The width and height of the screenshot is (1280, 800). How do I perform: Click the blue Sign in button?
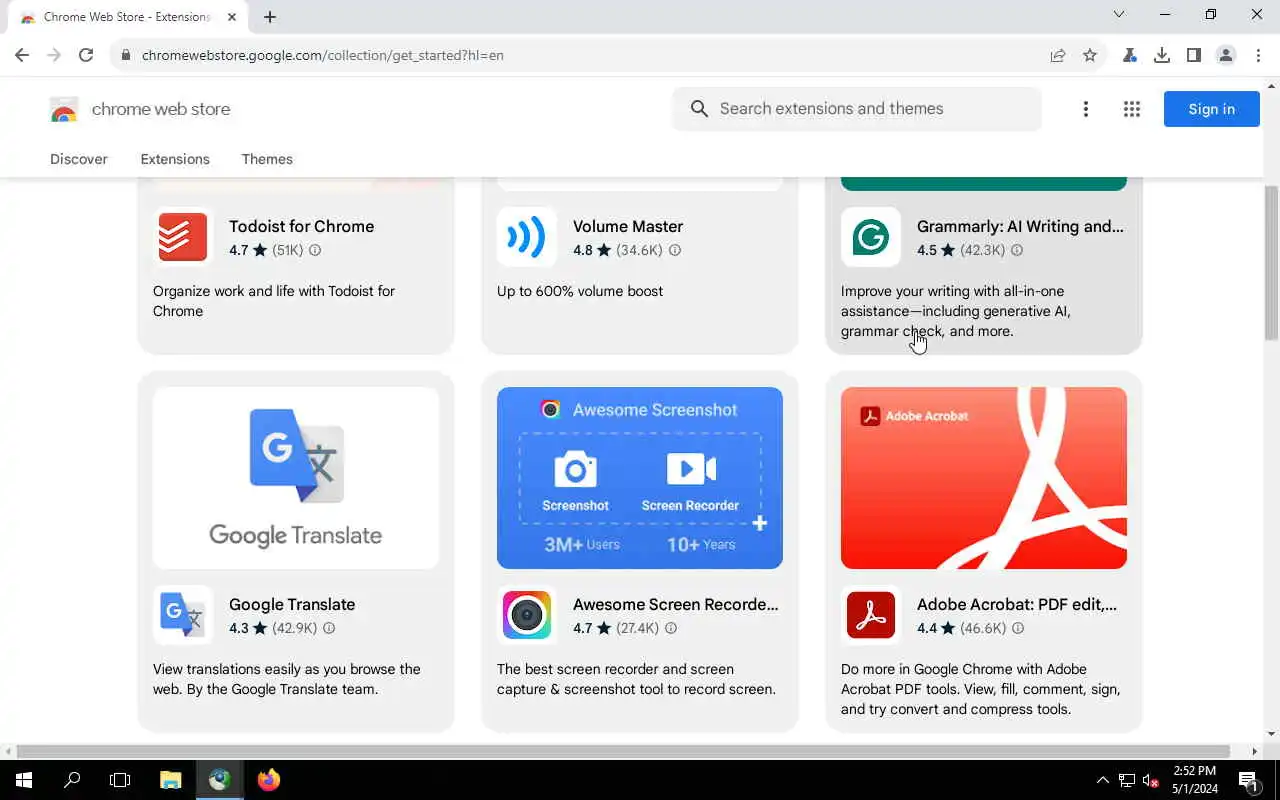pos(1212,109)
